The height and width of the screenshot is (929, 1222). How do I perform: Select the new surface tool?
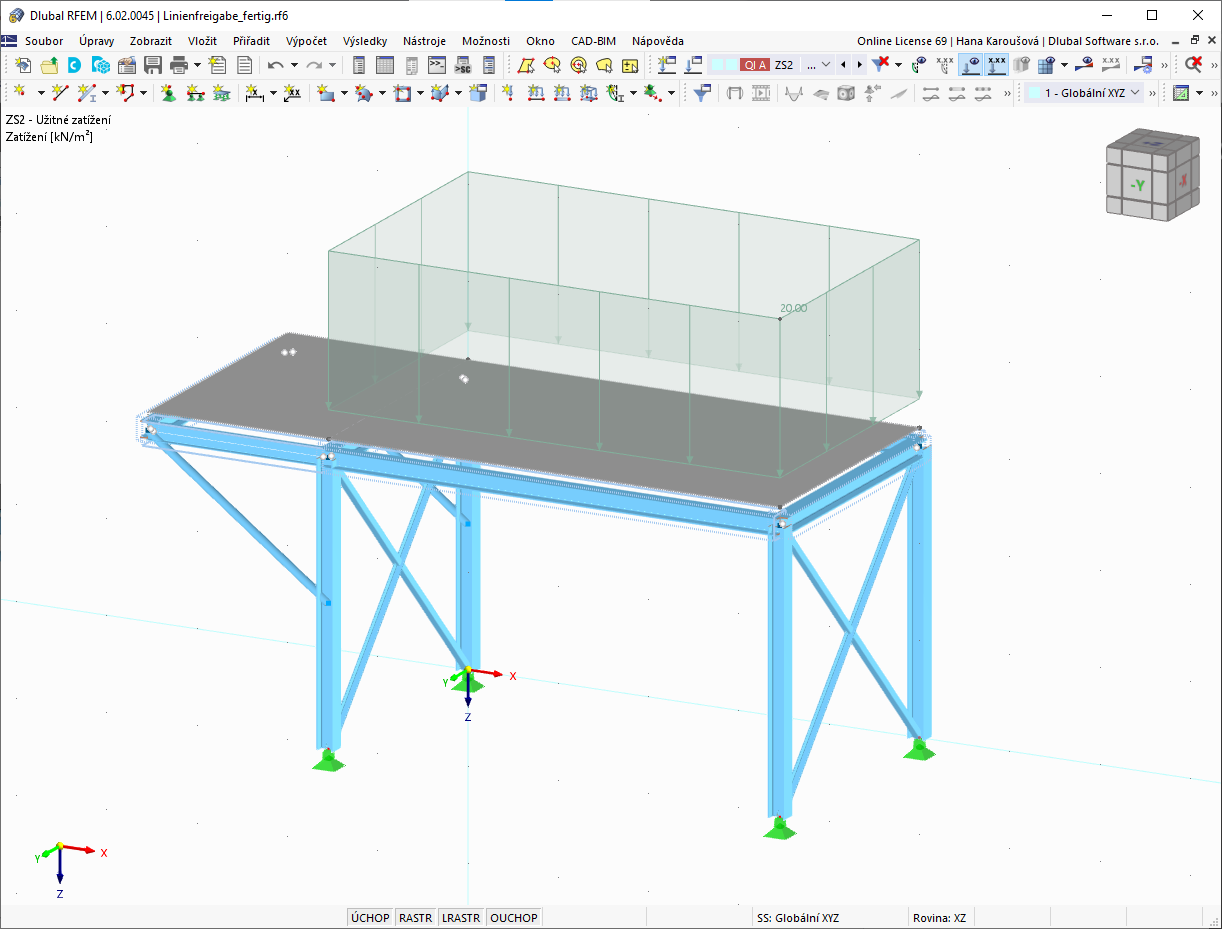tap(325, 93)
